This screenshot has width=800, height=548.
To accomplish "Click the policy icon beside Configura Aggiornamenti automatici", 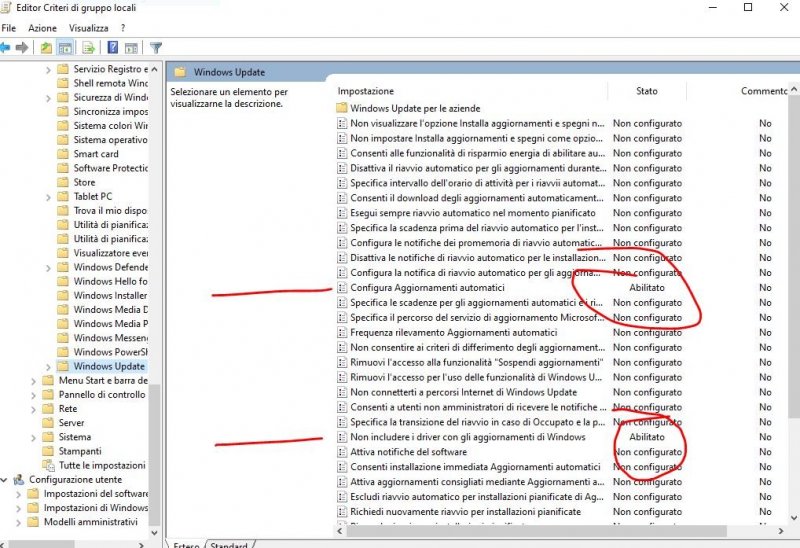I will click(342, 288).
